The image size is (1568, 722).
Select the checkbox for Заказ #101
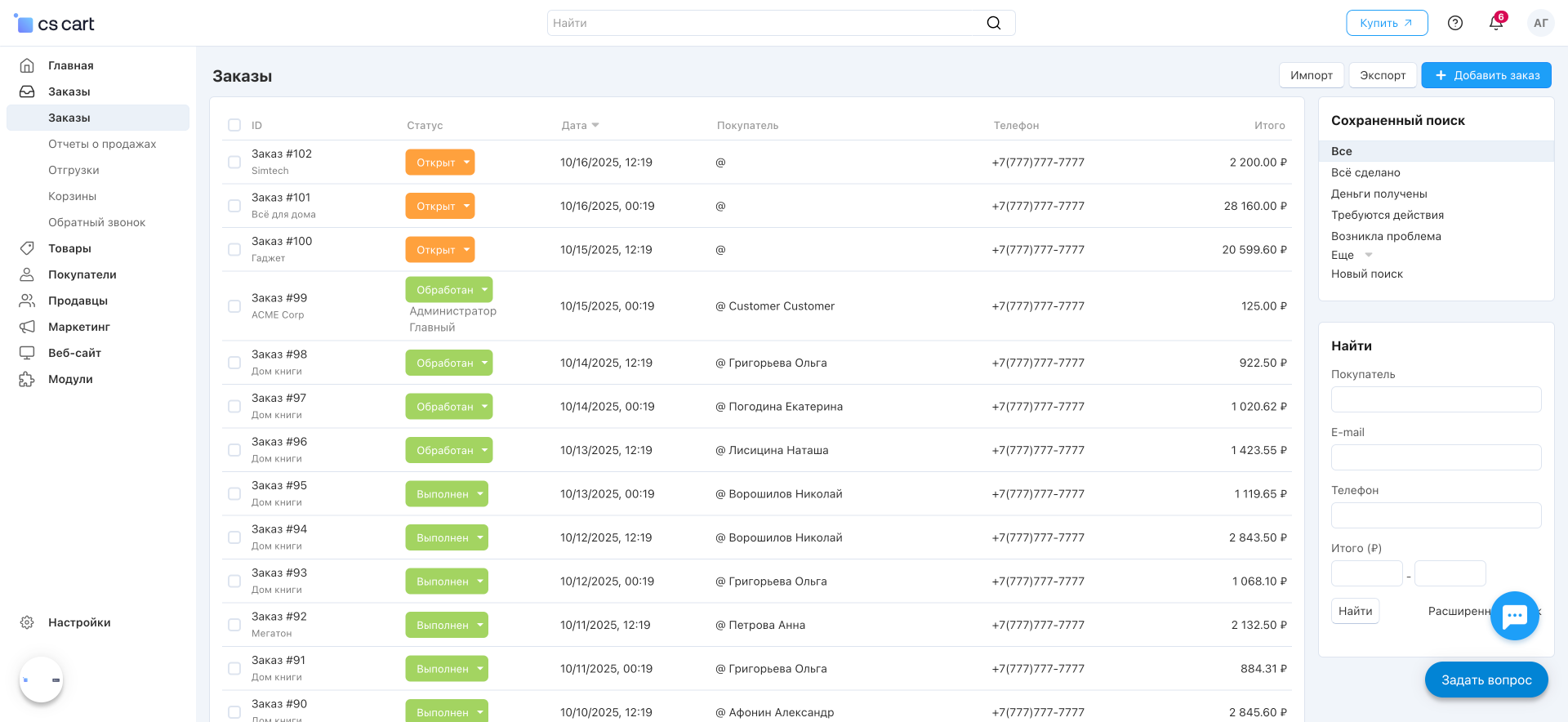tap(234, 206)
